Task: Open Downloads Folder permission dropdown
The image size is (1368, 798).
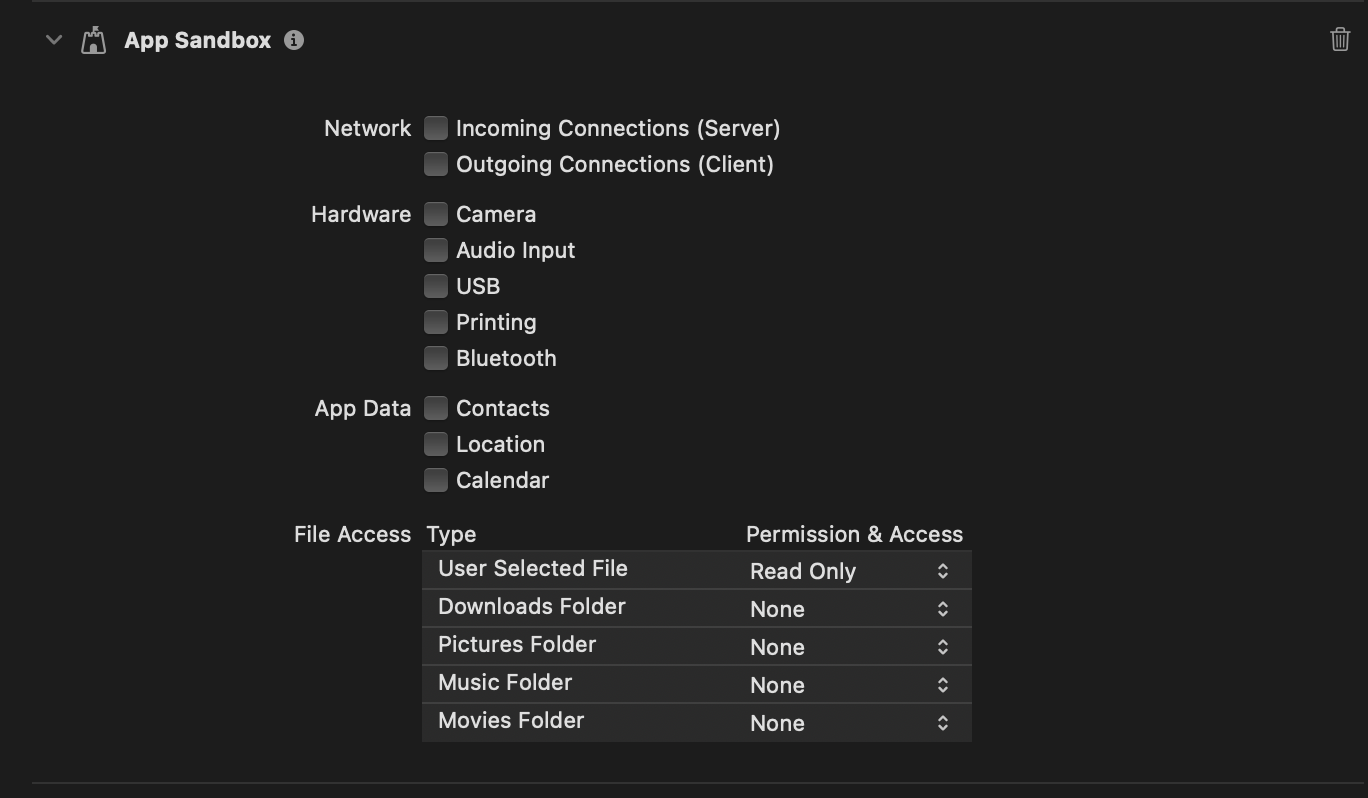Action: click(x=848, y=609)
